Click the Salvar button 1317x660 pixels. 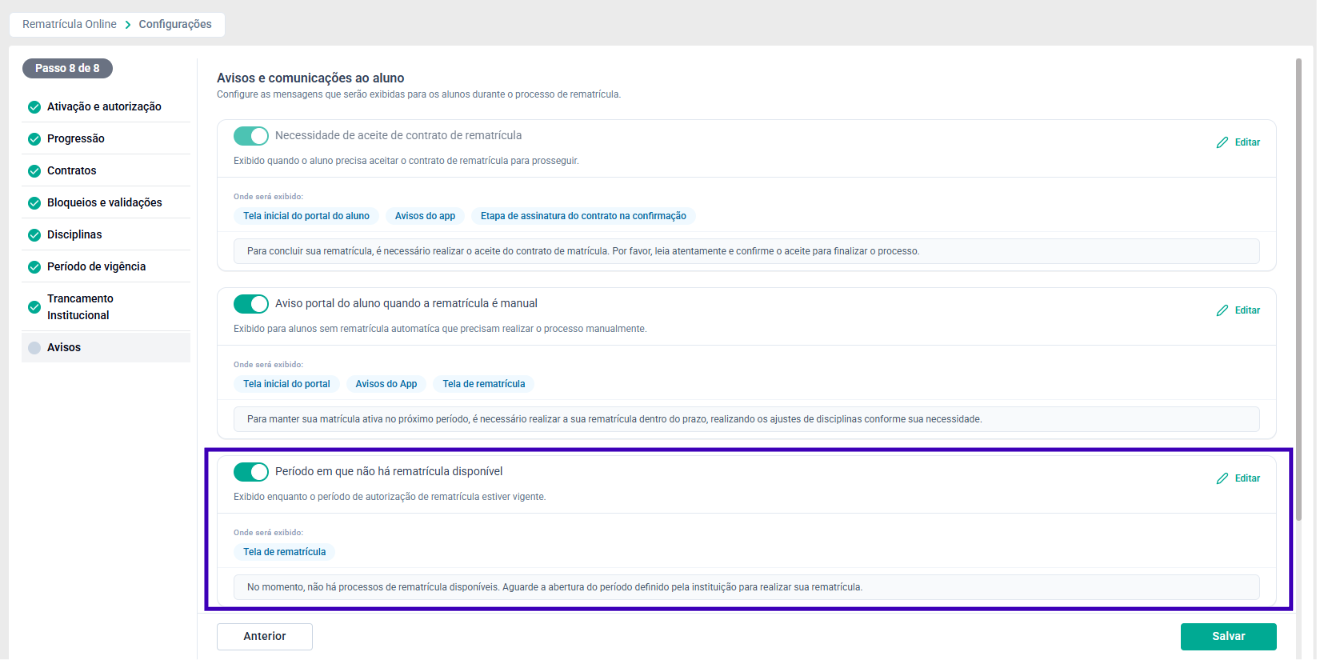[1228, 636]
